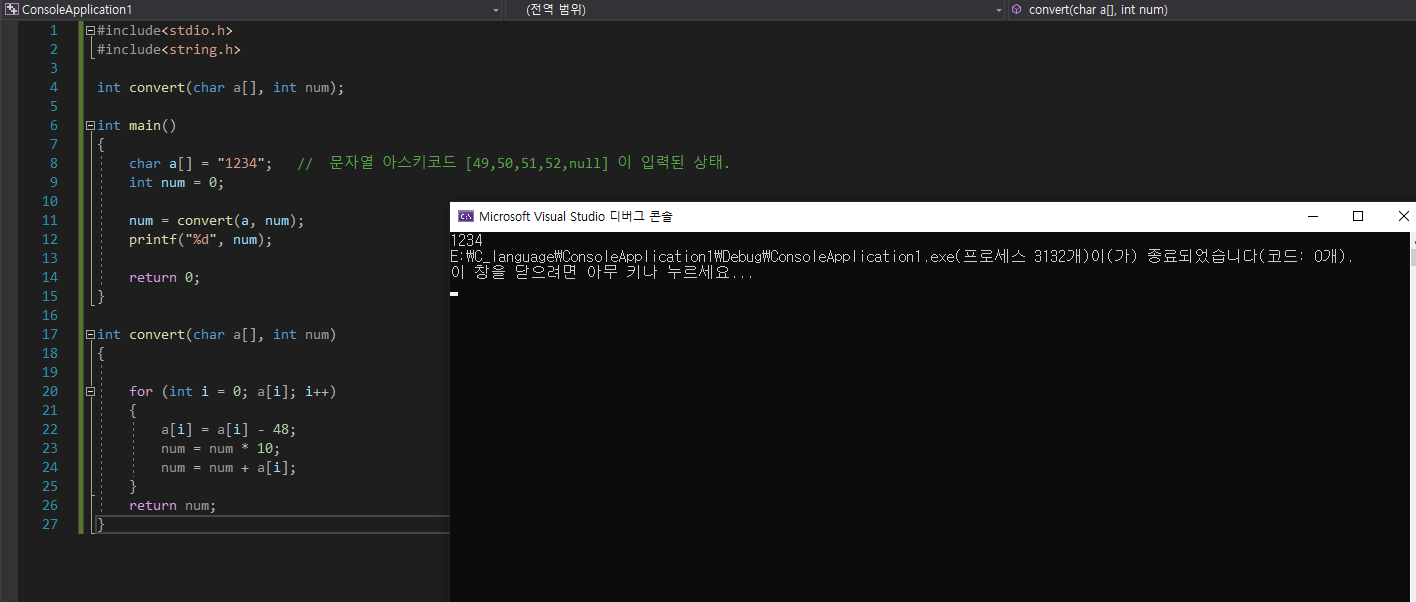
Task: Click the printf("%d", num) statement
Action: (x=200, y=239)
